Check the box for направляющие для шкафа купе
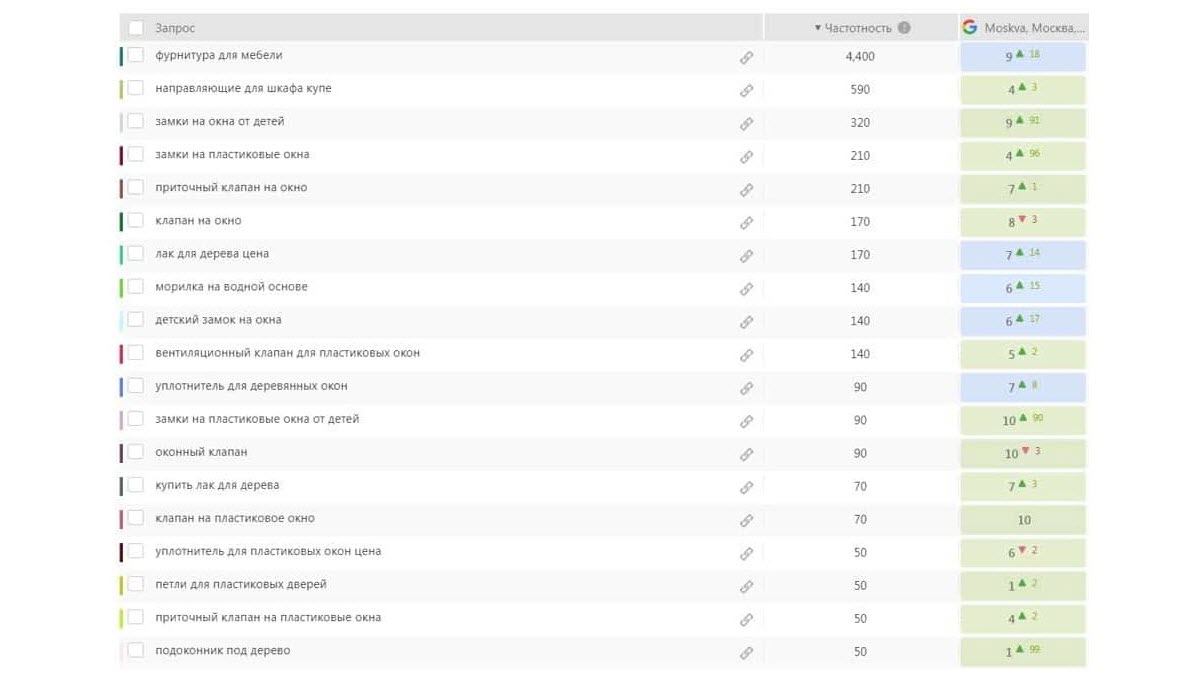 click(x=136, y=89)
